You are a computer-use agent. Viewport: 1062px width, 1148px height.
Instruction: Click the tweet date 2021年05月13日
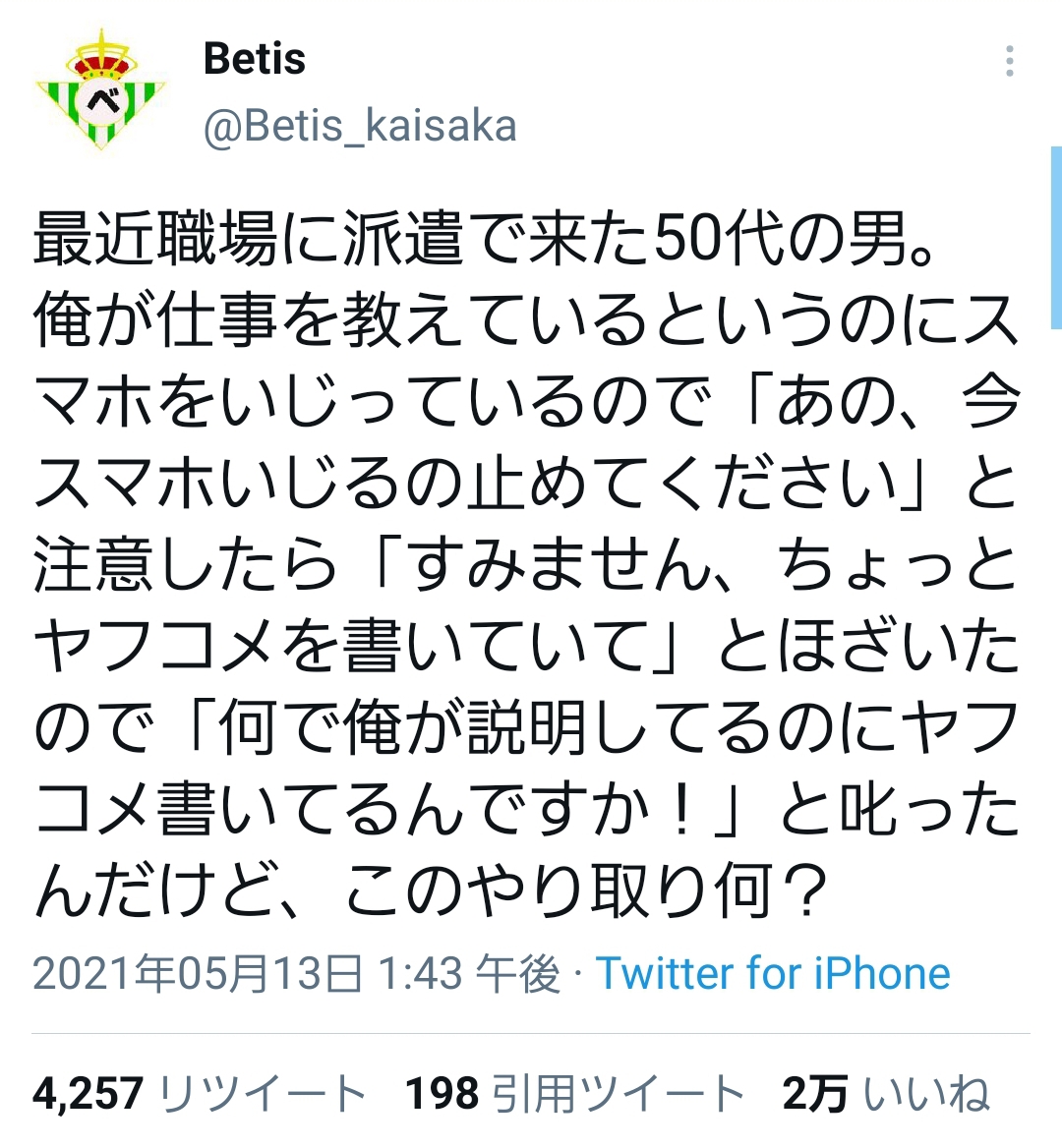pos(198,973)
